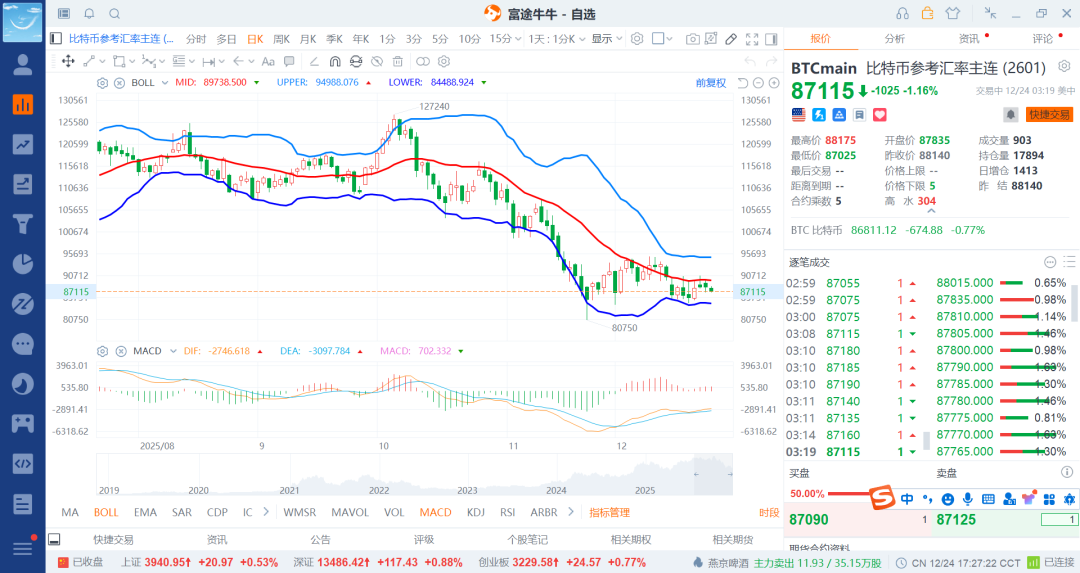Image resolution: width=1080 pixels, height=573 pixels.
Task: Toggle the left sidebar panel icon
Action: tap(55, 39)
